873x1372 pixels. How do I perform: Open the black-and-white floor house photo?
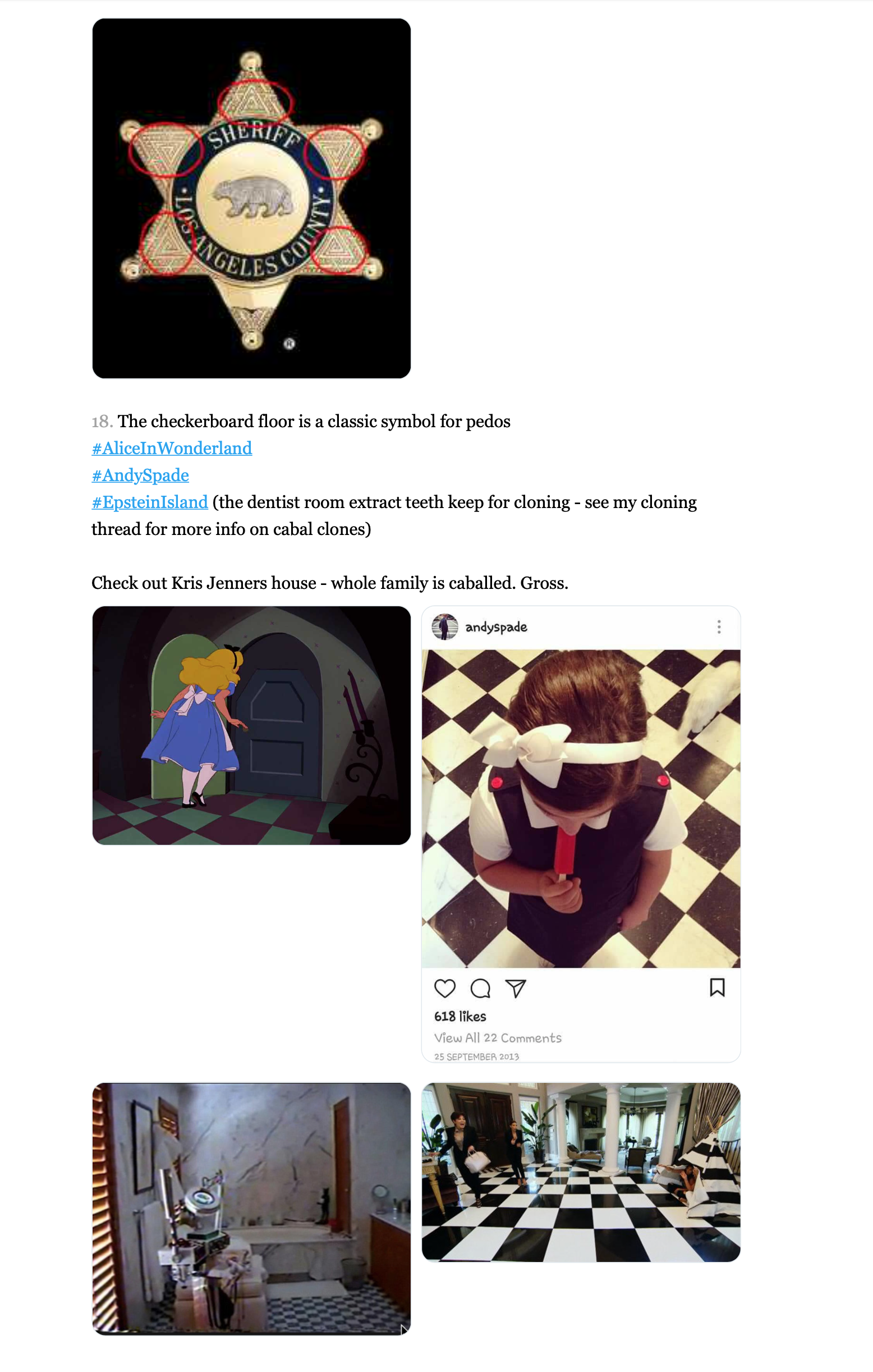[x=581, y=1173]
